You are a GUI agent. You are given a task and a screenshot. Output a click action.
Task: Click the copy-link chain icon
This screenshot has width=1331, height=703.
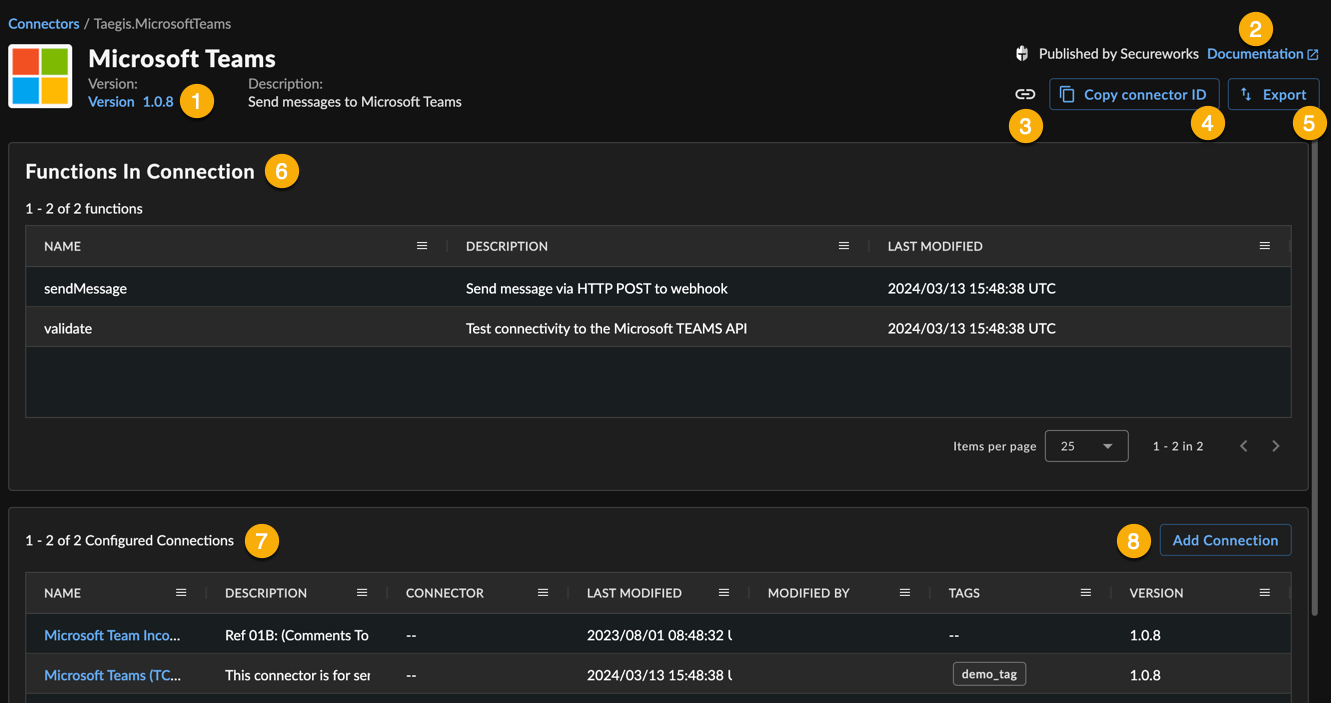[1025, 94]
